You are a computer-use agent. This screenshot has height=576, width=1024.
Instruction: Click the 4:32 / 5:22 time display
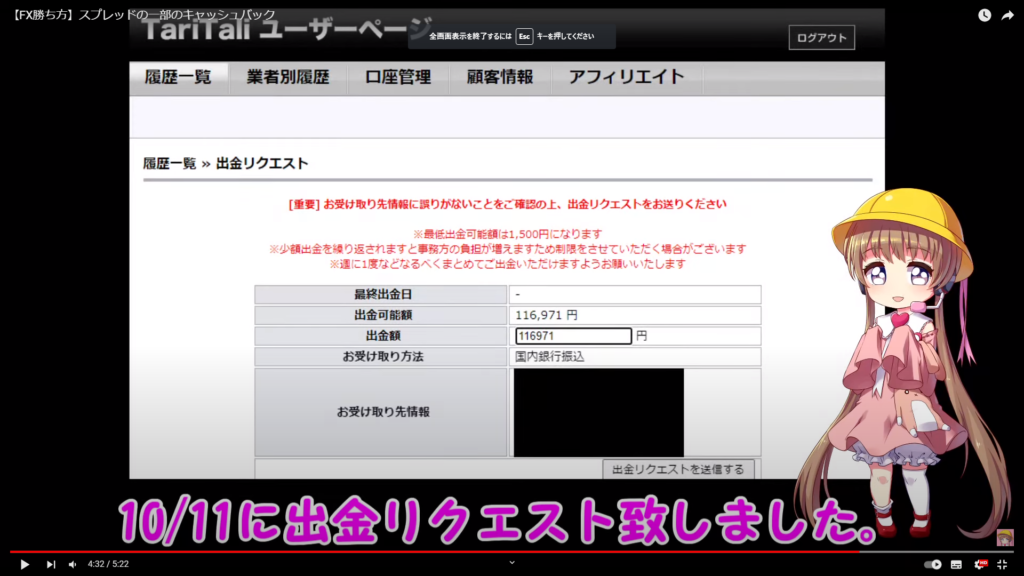pos(108,564)
